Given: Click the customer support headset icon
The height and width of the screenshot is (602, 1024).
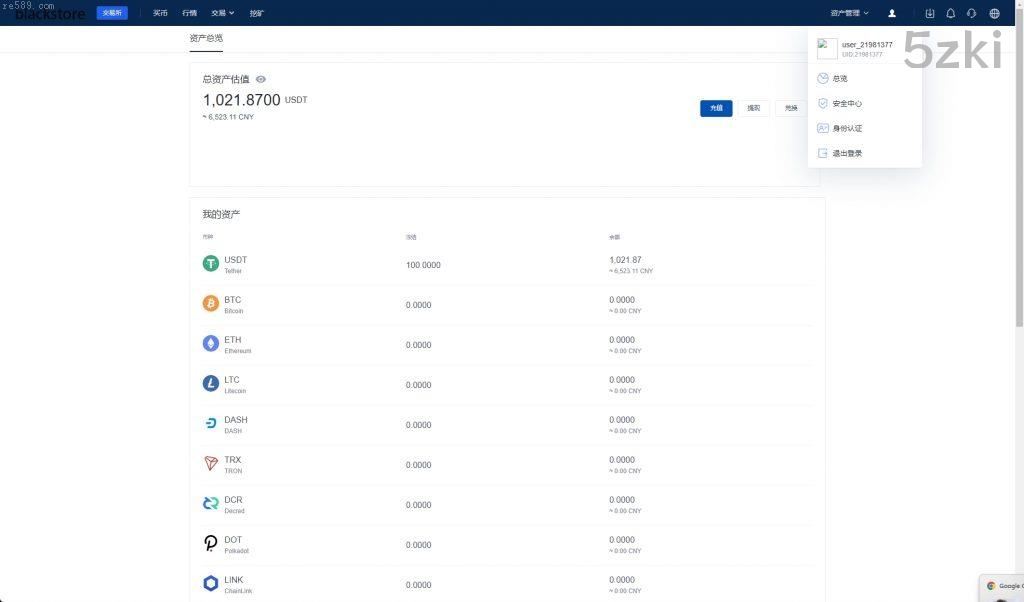Looking at the screenshot, I should [971, 13].
